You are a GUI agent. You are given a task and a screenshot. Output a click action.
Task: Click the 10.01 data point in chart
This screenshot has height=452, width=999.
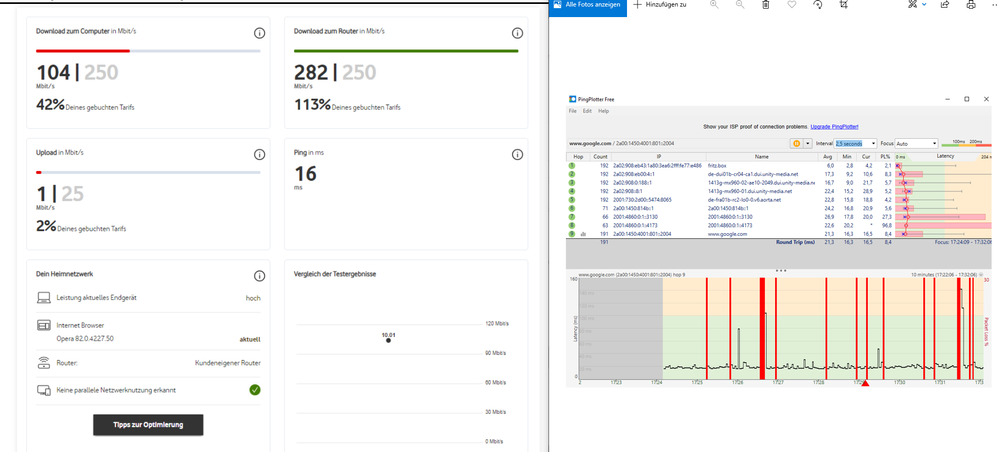click(x=389, y=340)
